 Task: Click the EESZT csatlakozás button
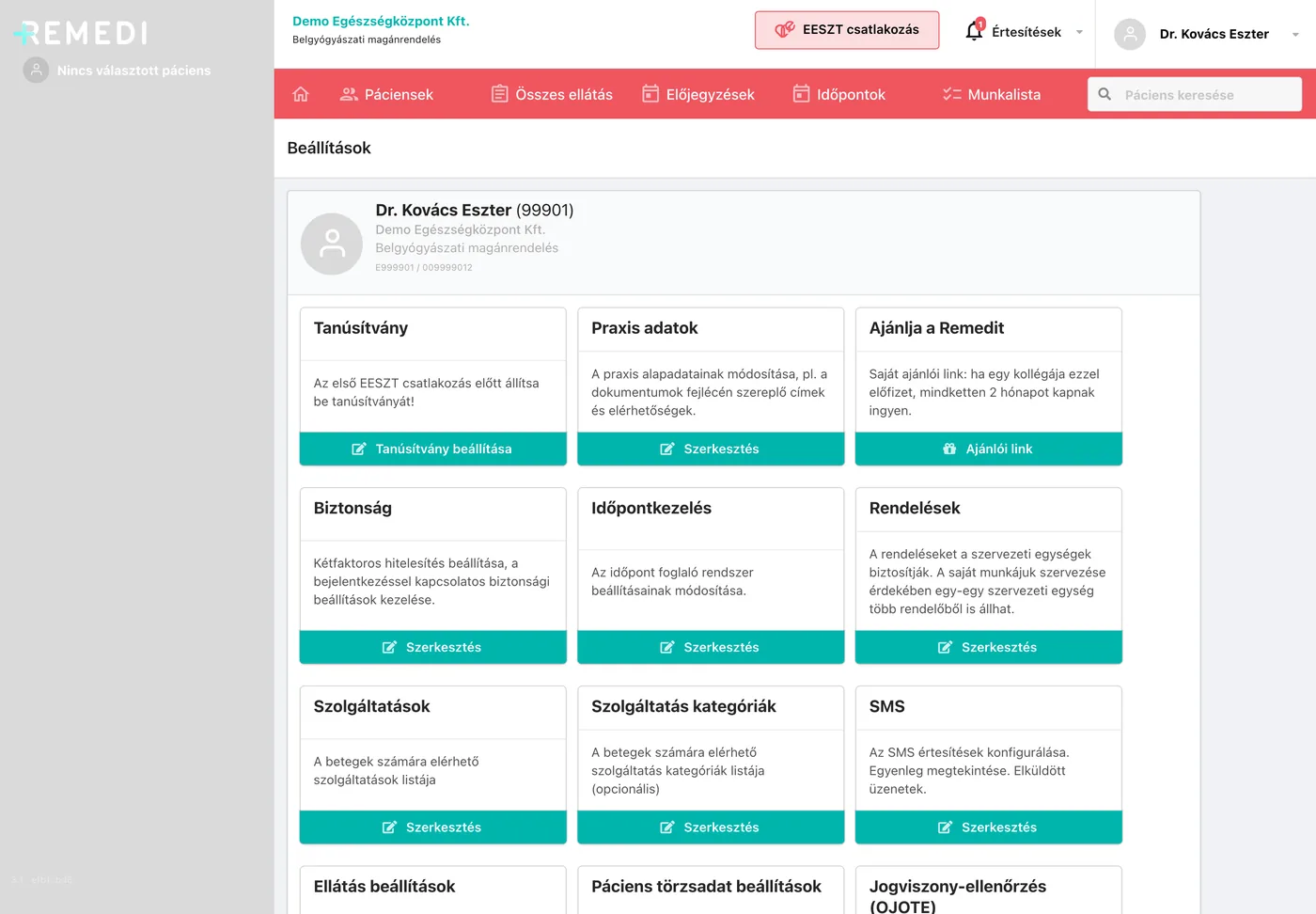[x=847, y=30]
